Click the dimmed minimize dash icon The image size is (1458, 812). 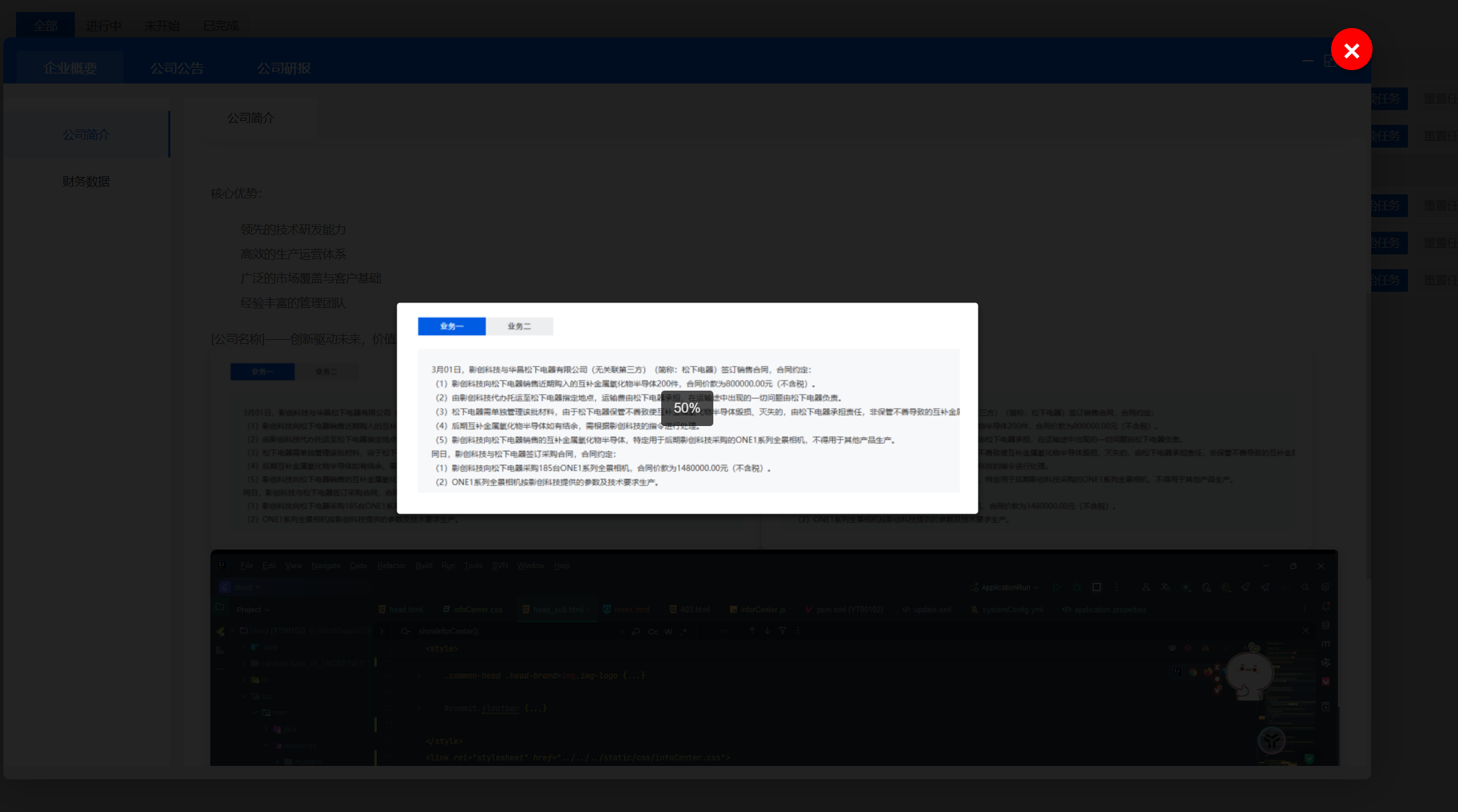[x=1307, y=61]
